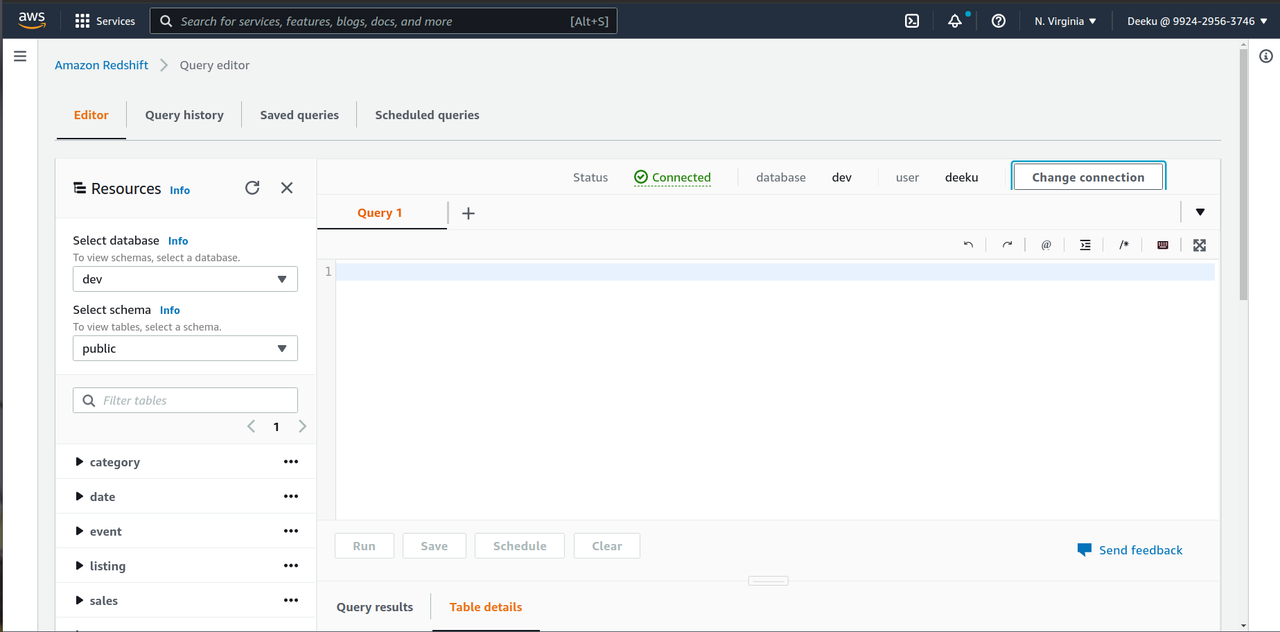Image resolution: width=1280 pixels, height=632 pixels.
Task: Open the actions menu for category table
Action: pyautogui.click(x=291, y=462)
